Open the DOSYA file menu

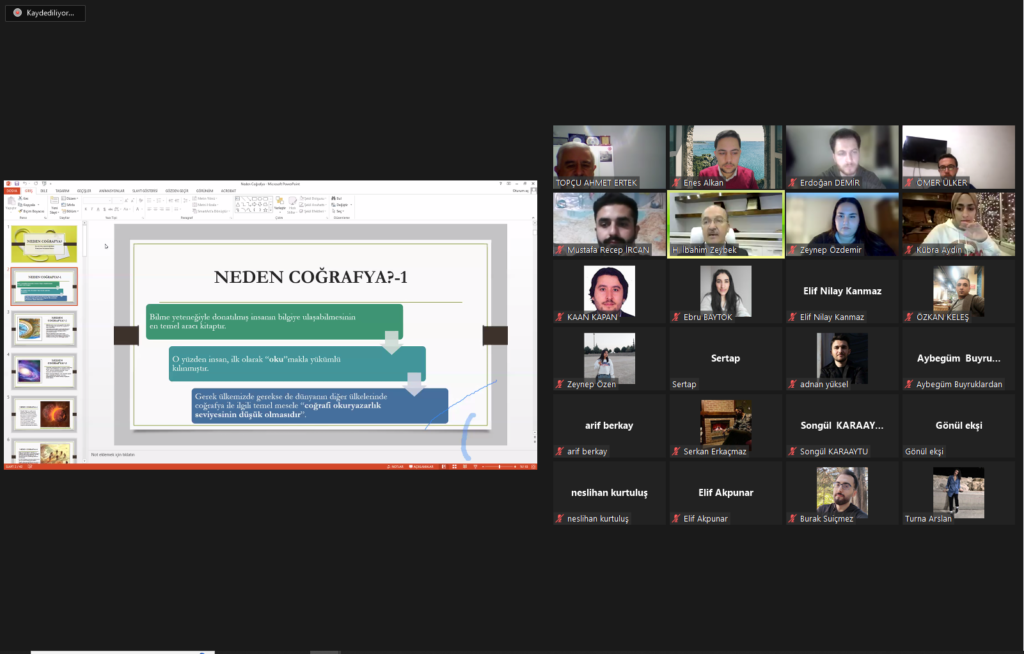coord(12,190)
